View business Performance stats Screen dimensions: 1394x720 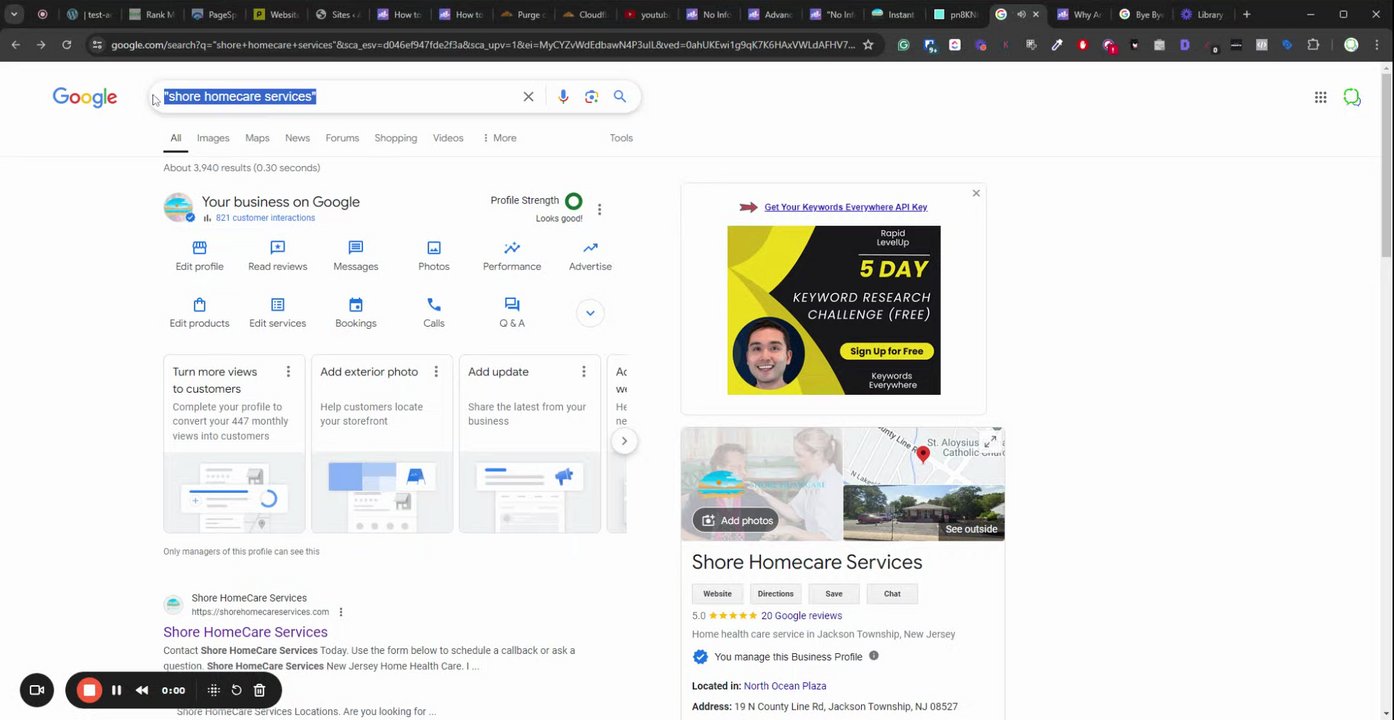pyautogui.click(x=512, y=256)
